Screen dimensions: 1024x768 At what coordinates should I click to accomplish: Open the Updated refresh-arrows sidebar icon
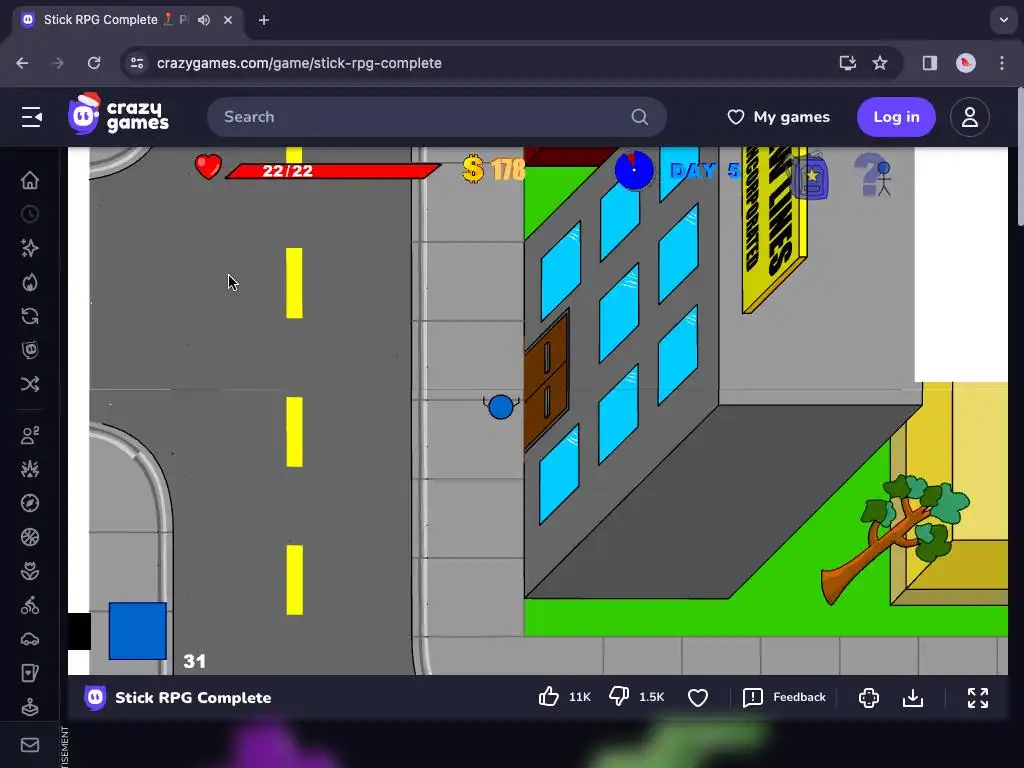(x=30, y=316)
